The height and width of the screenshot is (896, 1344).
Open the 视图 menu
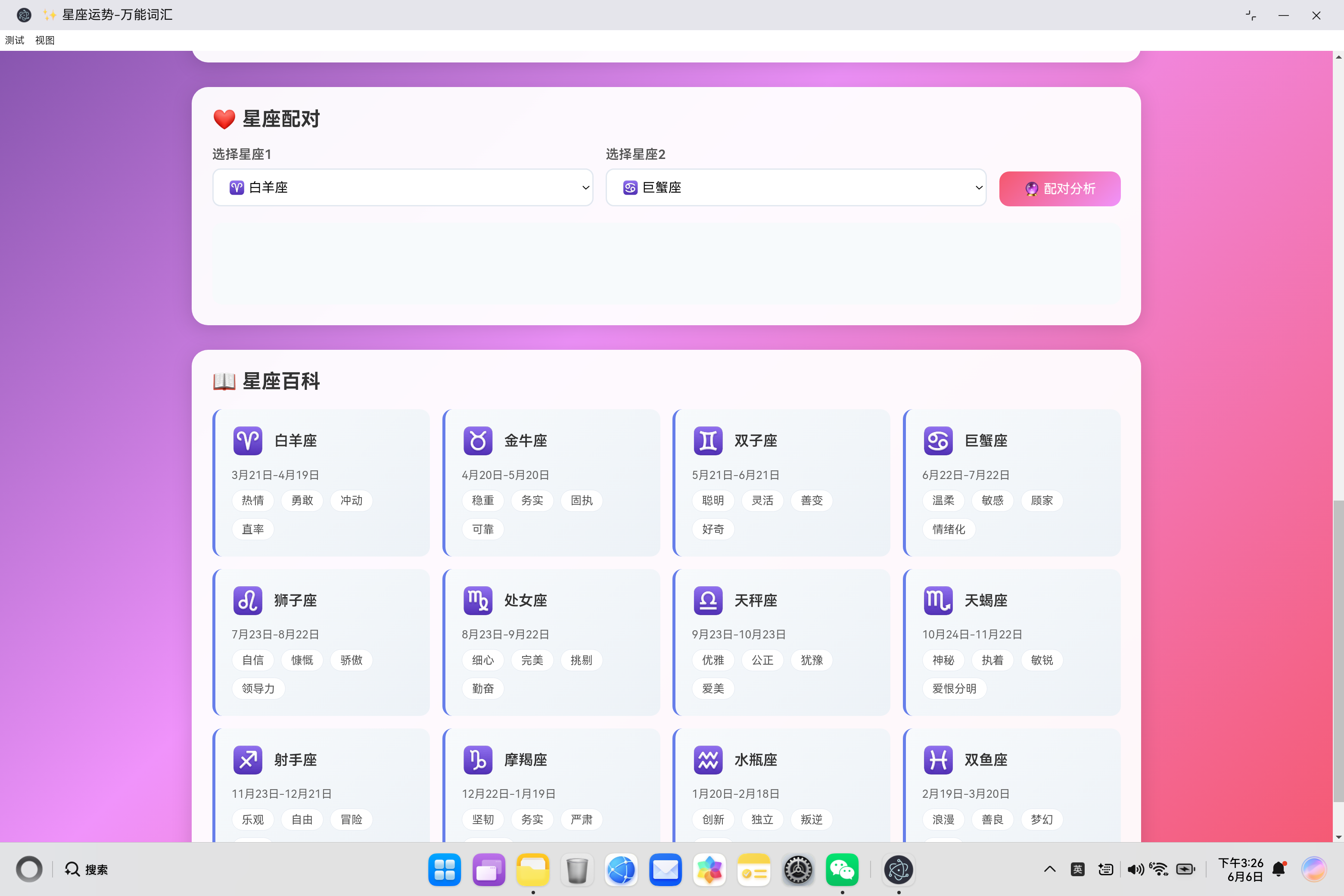pos(44,40)
